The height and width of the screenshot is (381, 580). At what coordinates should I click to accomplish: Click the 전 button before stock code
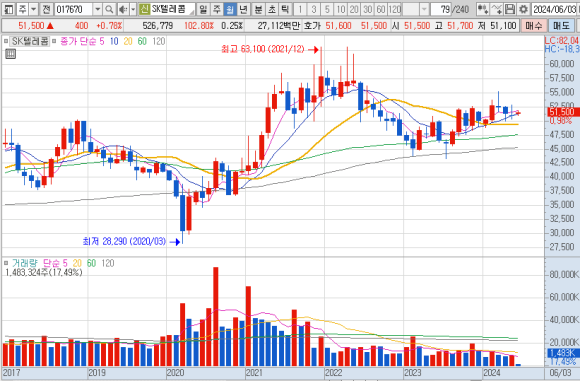click(46, 9)
